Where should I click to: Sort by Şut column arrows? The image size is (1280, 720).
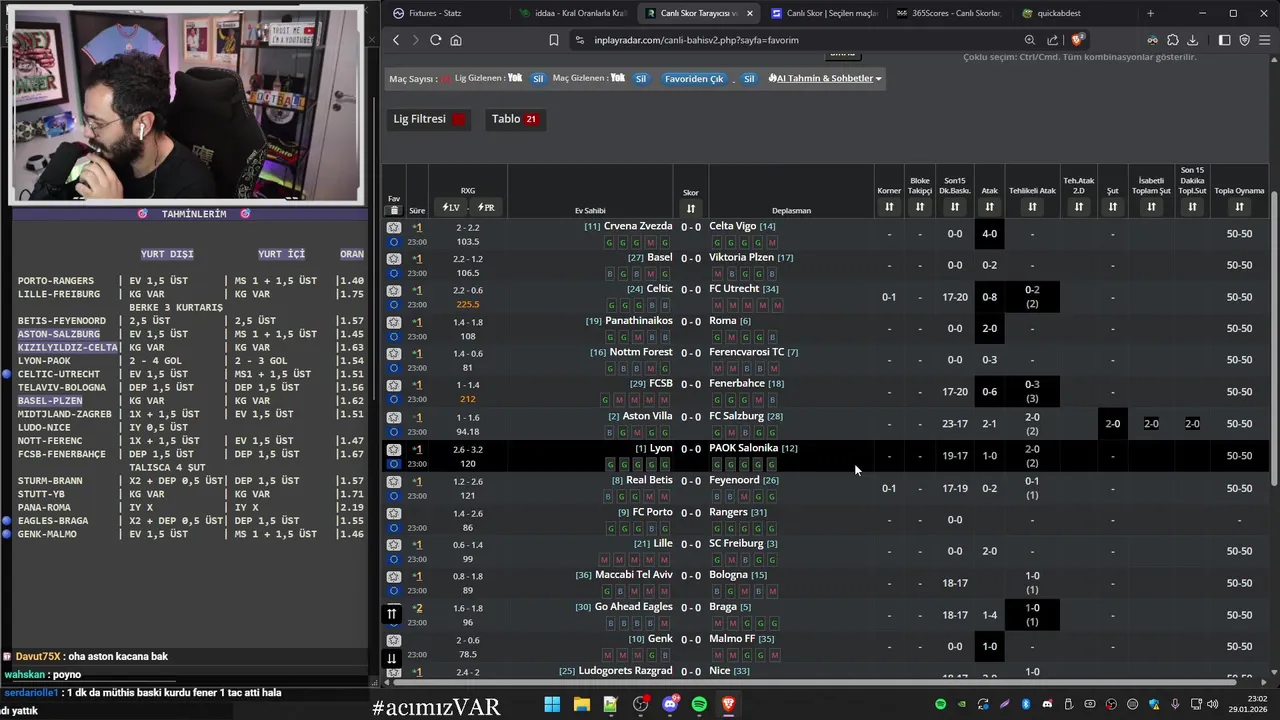1112,207
